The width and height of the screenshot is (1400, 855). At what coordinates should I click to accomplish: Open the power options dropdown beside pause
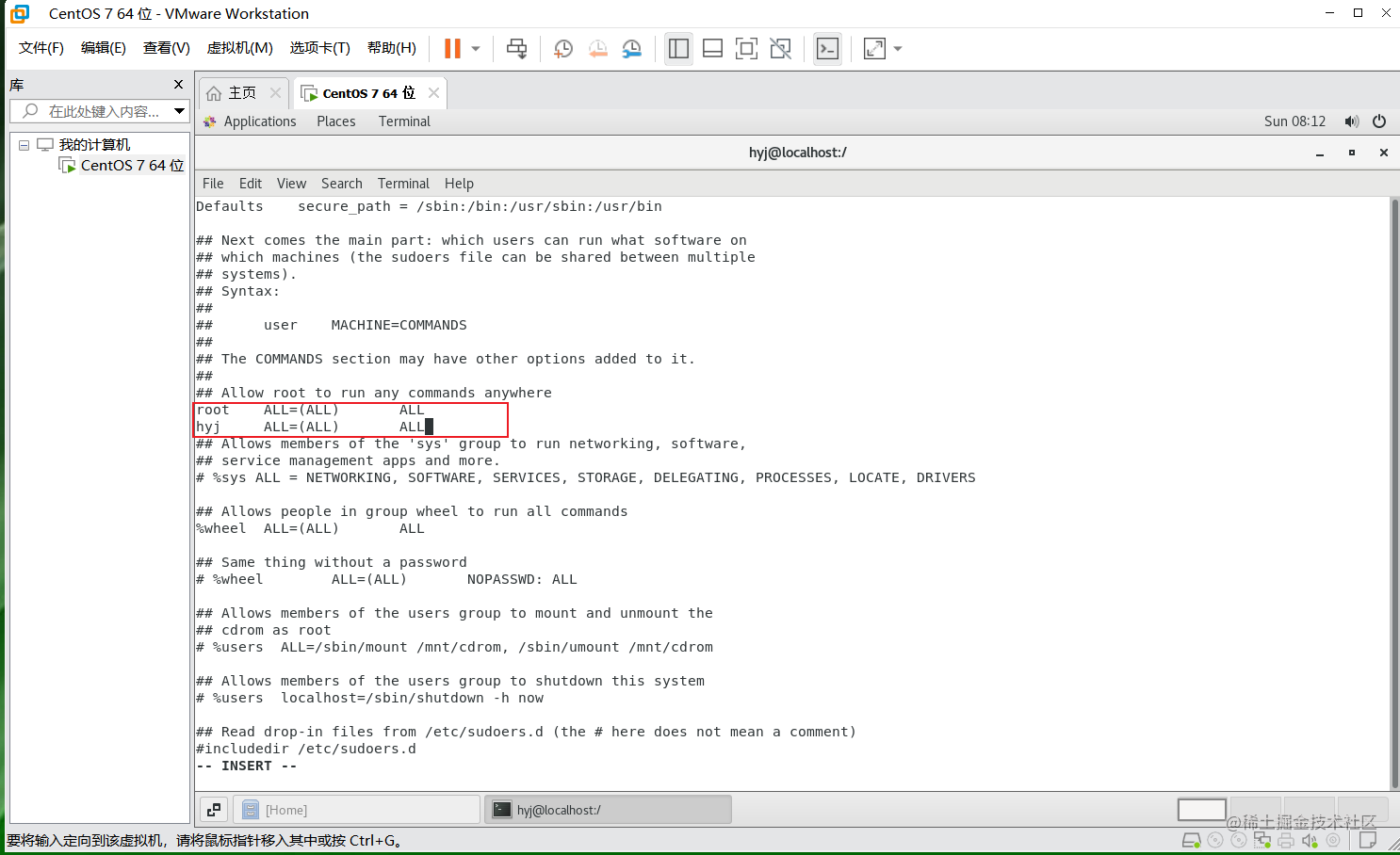tap(476, 48)
